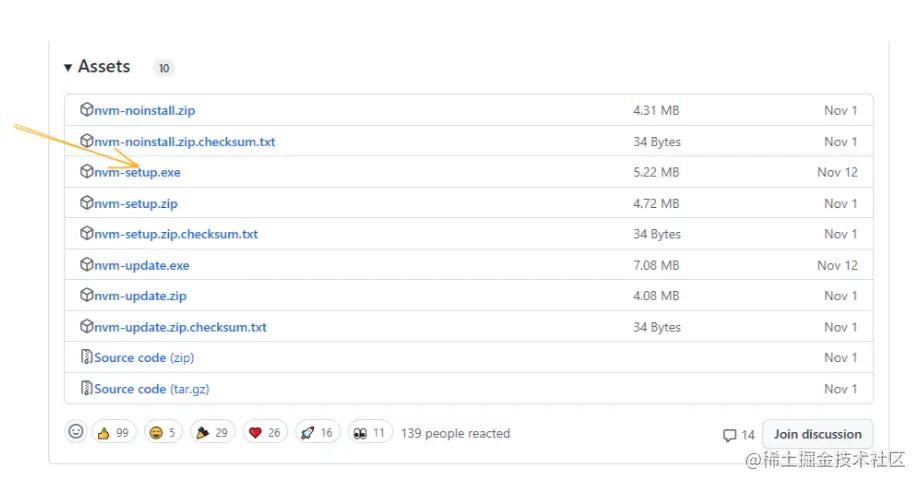Open nvm-update.zip.checksum.txt link

point(181,327)
